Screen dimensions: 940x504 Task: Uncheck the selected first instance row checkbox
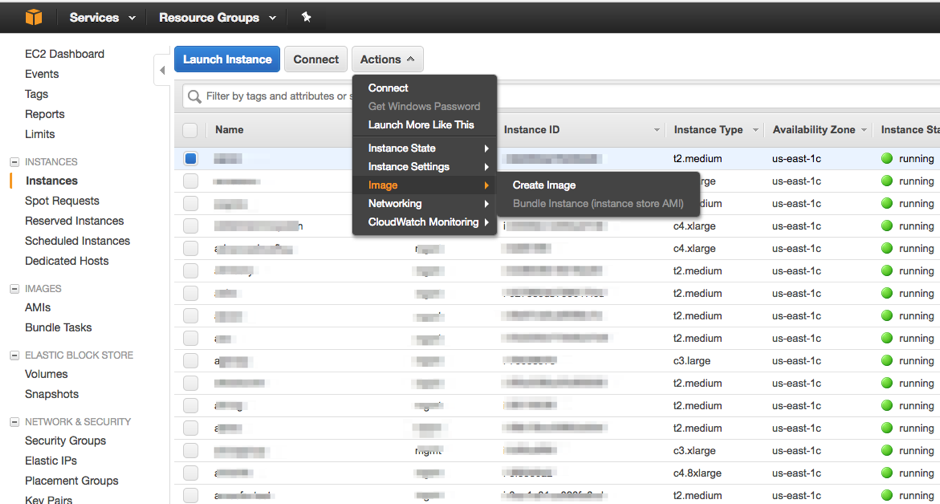190,158
